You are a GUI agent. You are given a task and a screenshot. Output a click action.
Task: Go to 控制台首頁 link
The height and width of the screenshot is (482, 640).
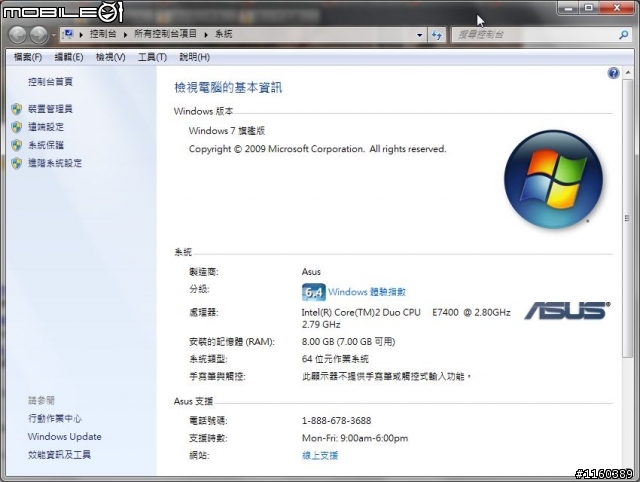[50, 82]
